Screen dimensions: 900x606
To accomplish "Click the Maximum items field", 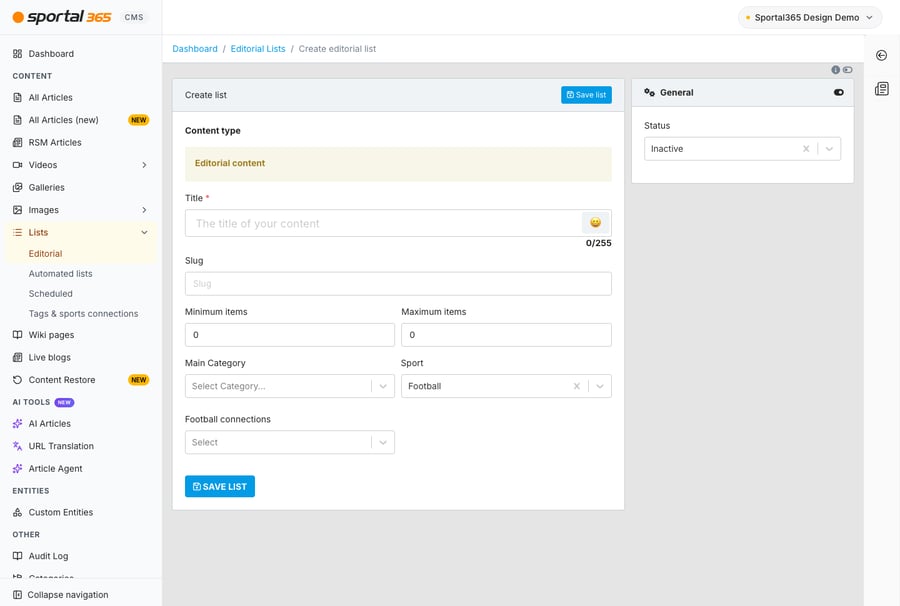I will 506,335.
